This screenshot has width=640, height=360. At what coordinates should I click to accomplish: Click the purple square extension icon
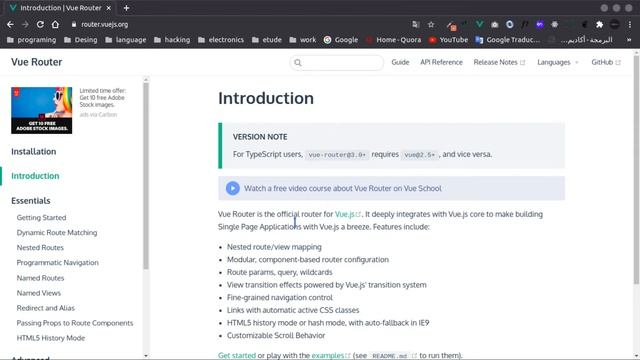pos(540,24)
